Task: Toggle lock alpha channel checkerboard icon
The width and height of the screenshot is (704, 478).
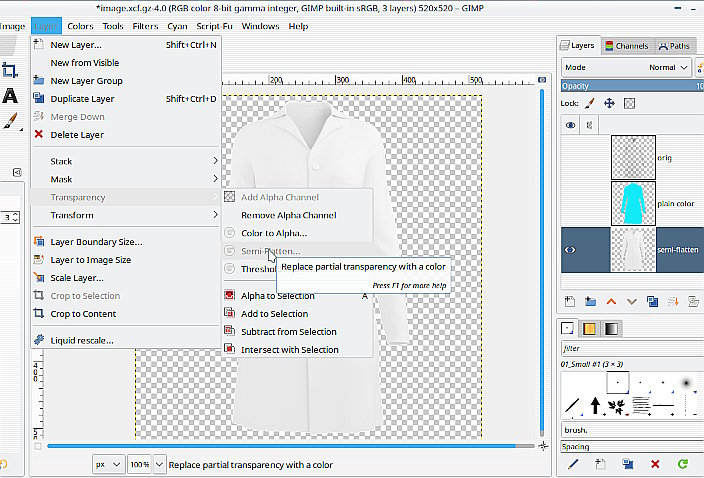Action: (x=630, y=103)
